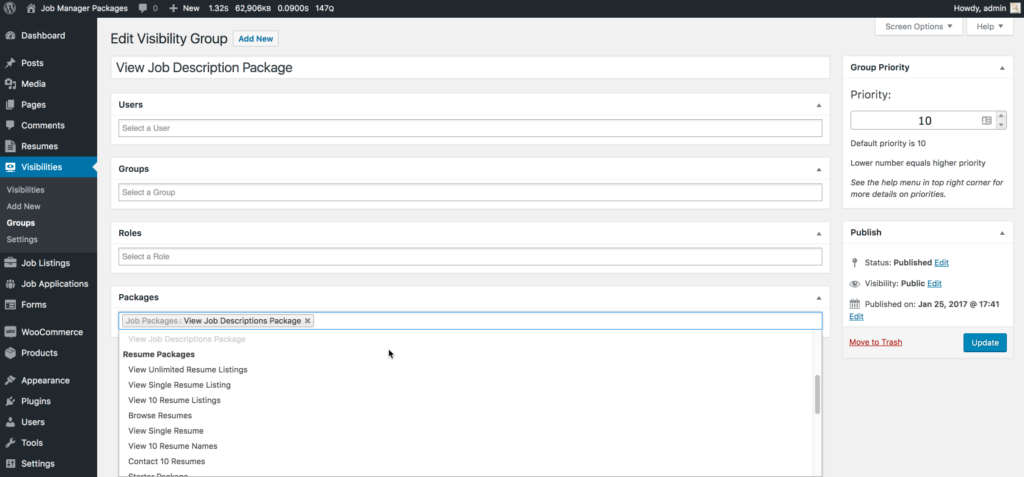Open the Screen Options tab
Viewport: 1024px width, 477px height.
919,27
